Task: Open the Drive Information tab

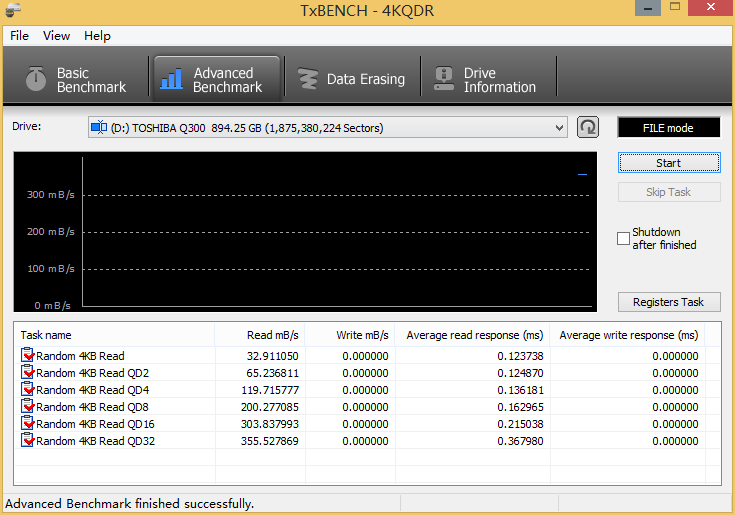Action: click(x=488, y=79)
